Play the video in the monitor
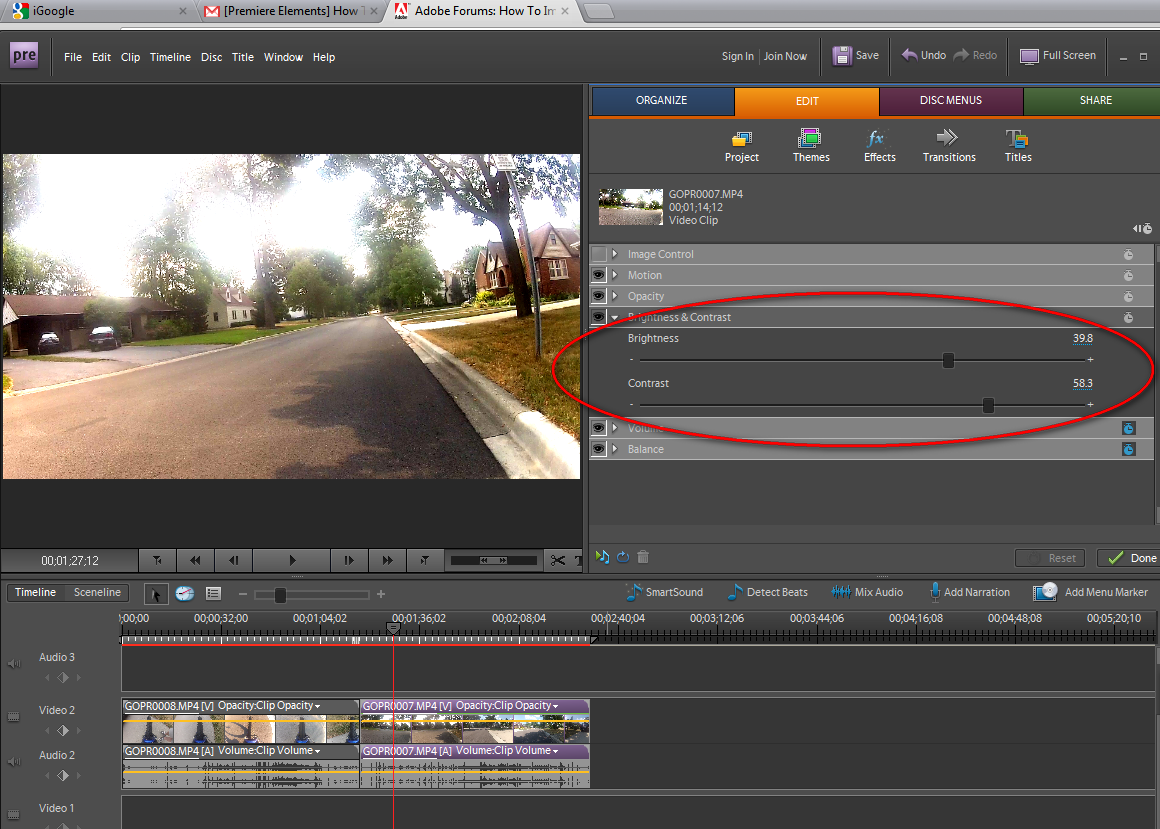This screenshot has width=1160, height=829. click(x=292, y=560)
